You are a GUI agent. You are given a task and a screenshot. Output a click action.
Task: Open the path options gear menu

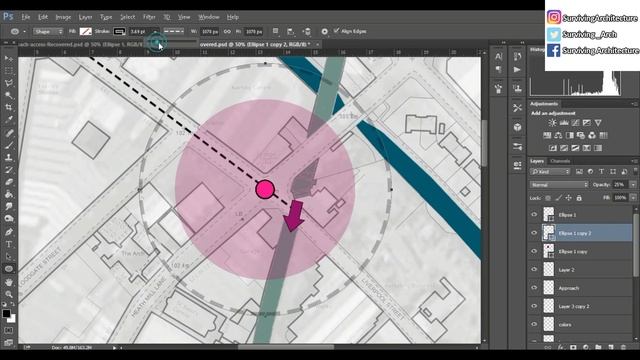click(324, 31)
